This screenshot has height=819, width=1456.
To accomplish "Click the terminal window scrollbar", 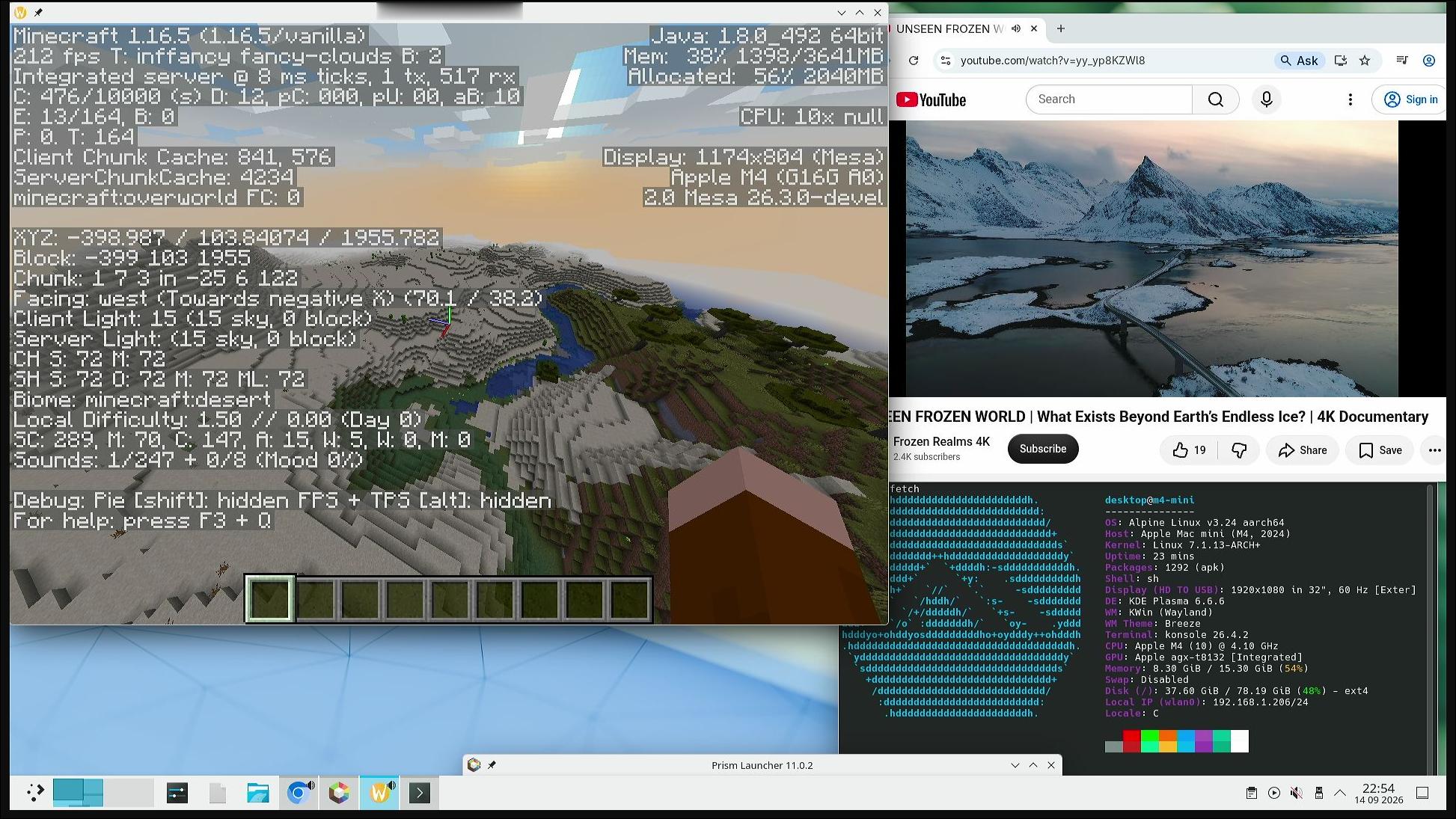I will click(x=1430, y=628).
